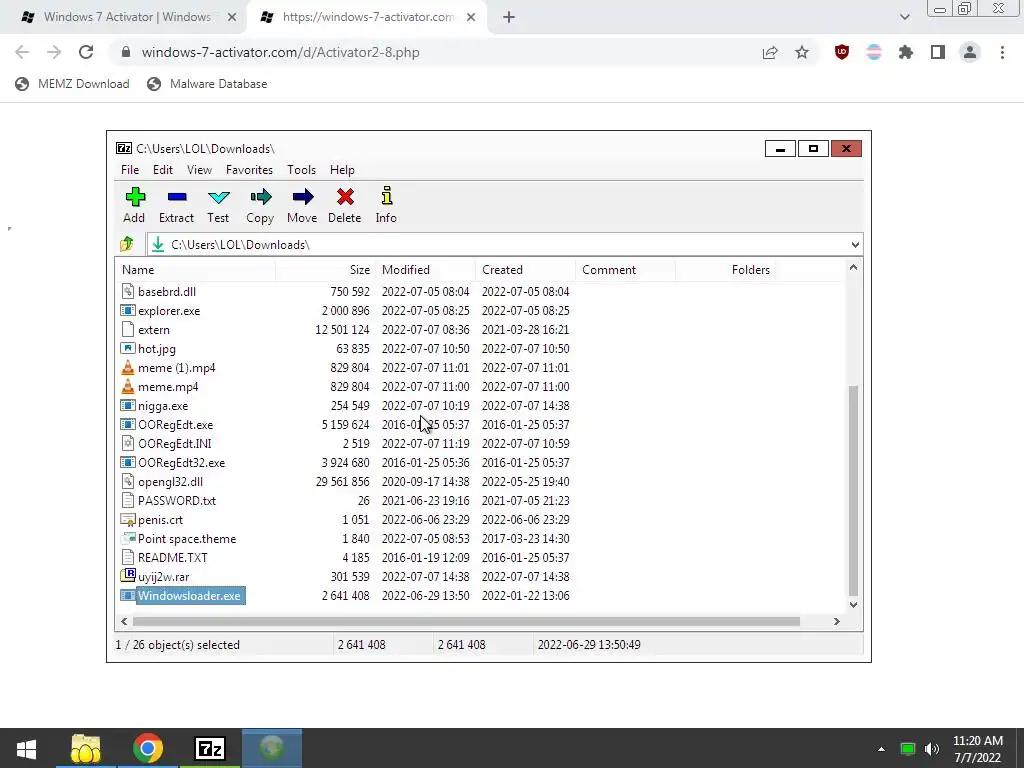Click the Extract toolbar icon
The width and height of the screenshot is (1024, 768).
point(176,197)
